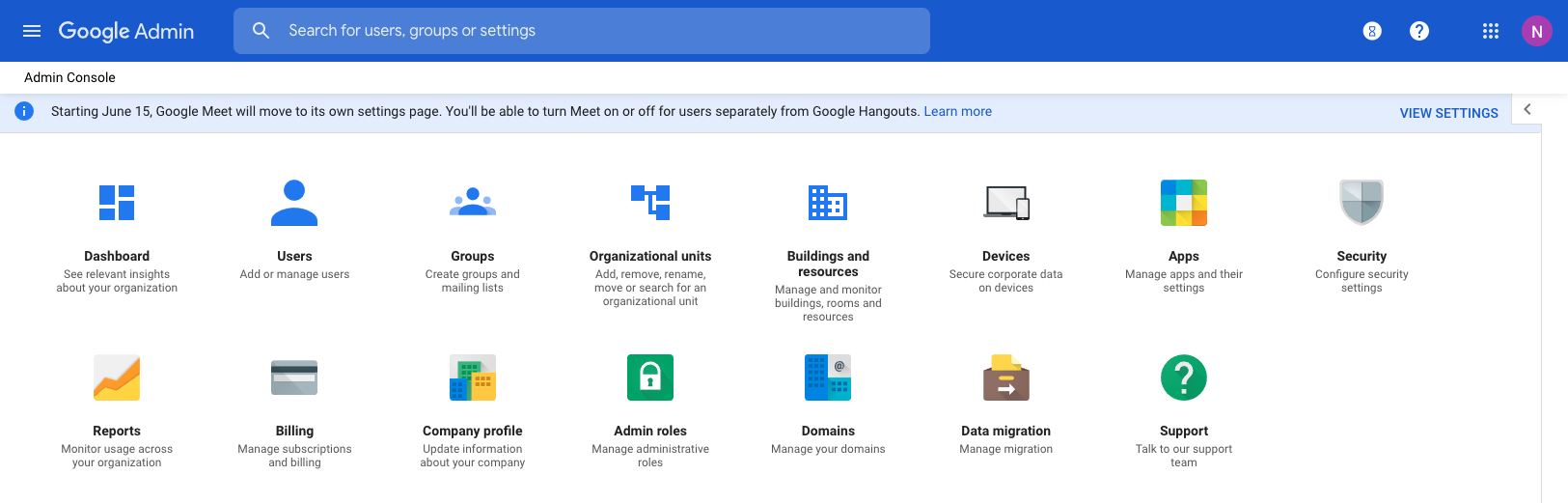Click 'Add or manage users' description

(x=294, y=274)
